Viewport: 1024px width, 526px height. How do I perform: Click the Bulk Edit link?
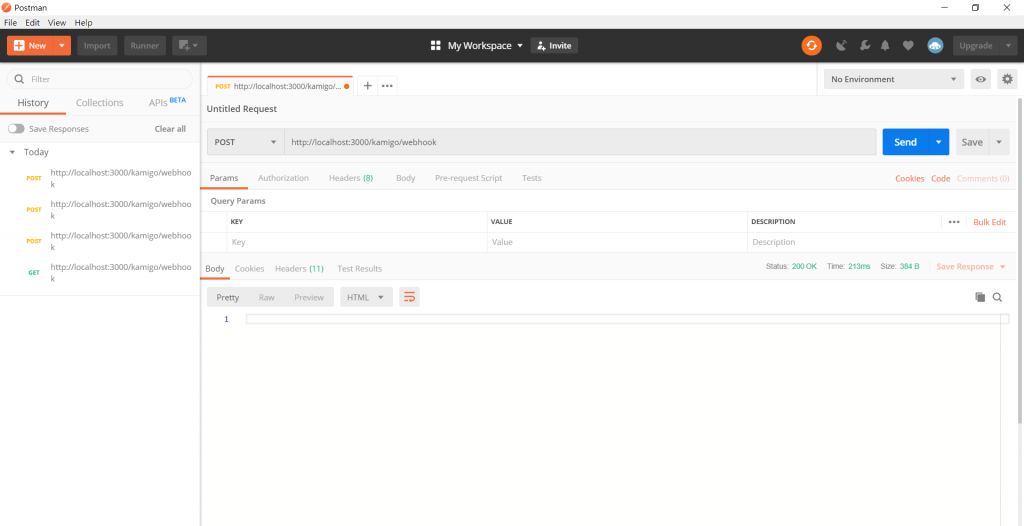coord(989,222)
